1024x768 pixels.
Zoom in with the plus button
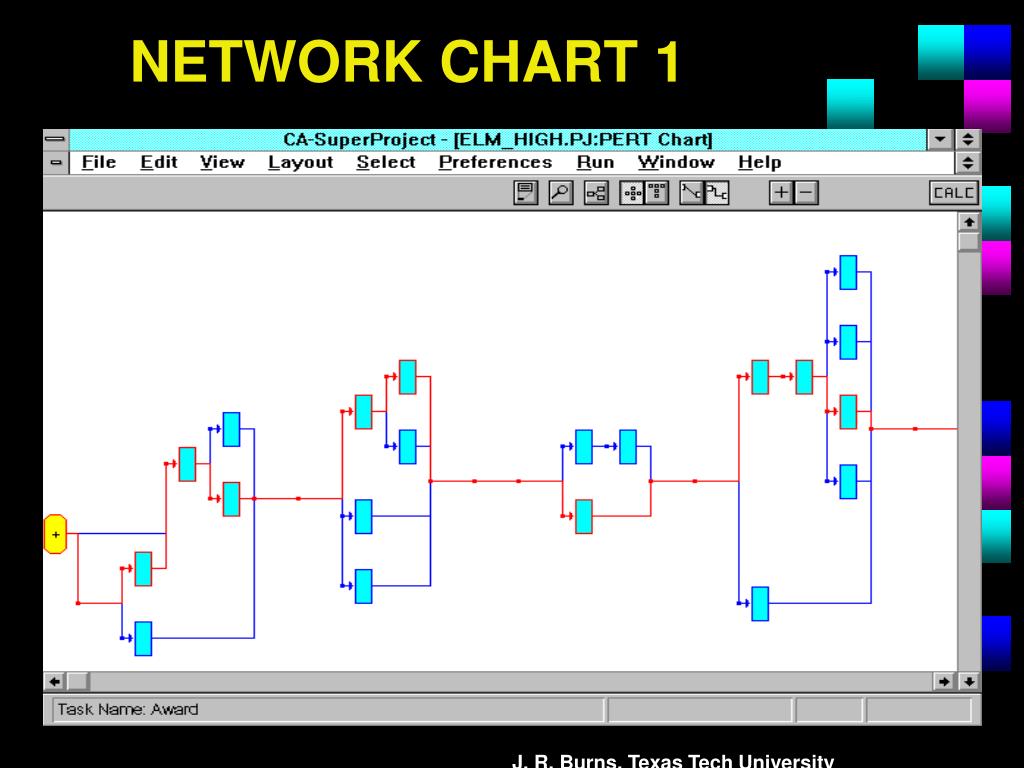(x=781, y=193)
